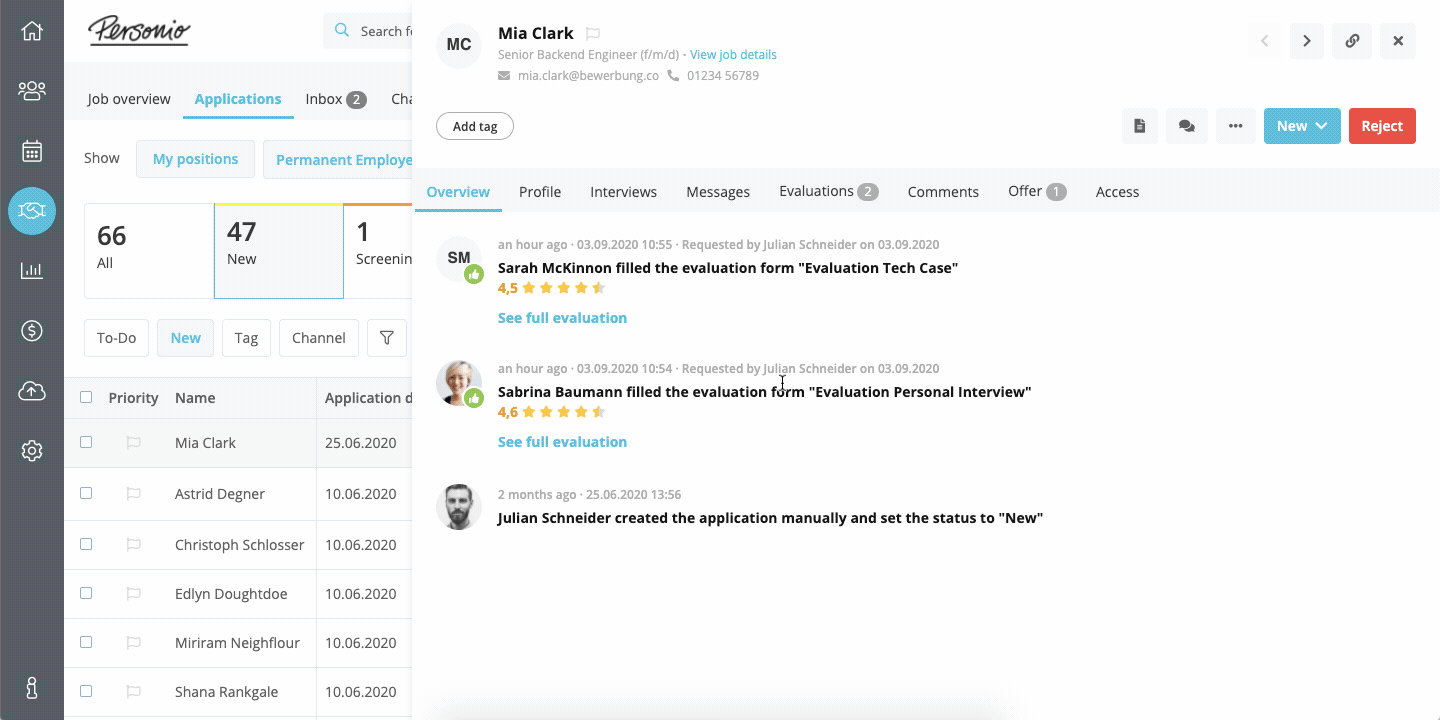1440x720 pixels.
Task: Switch to the Interviews tab
Action: [623, 192]
